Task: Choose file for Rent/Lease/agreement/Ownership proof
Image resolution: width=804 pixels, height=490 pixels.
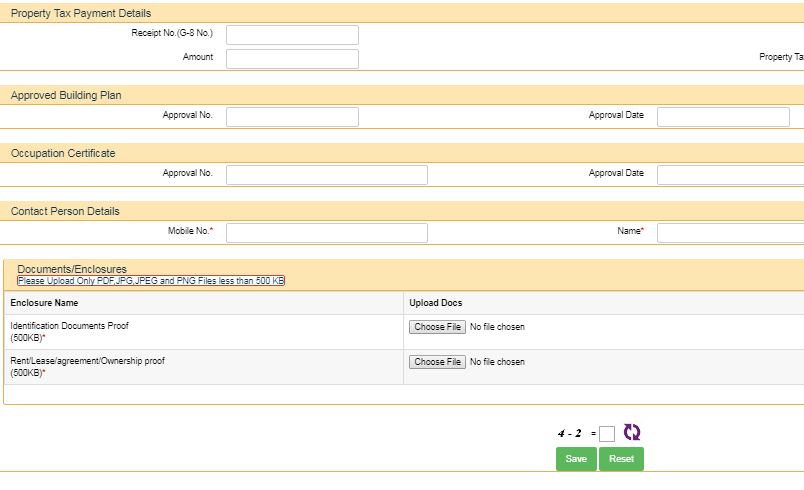Action: [437, 362]
